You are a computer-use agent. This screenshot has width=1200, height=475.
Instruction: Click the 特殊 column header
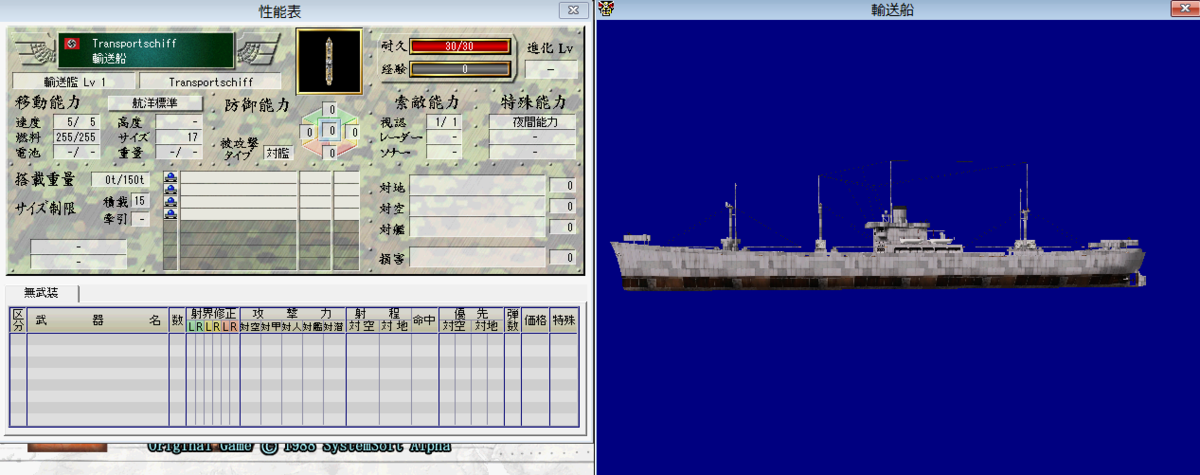[564, 320]
